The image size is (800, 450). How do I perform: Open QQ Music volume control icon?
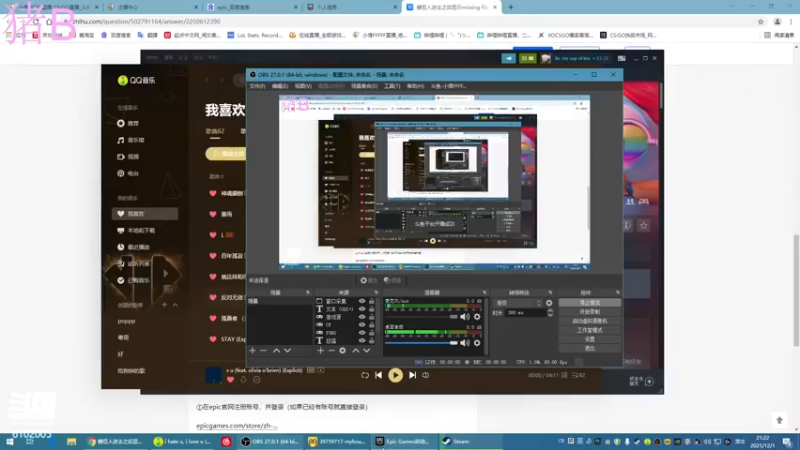pyautogui.click(x=426, y=375)
